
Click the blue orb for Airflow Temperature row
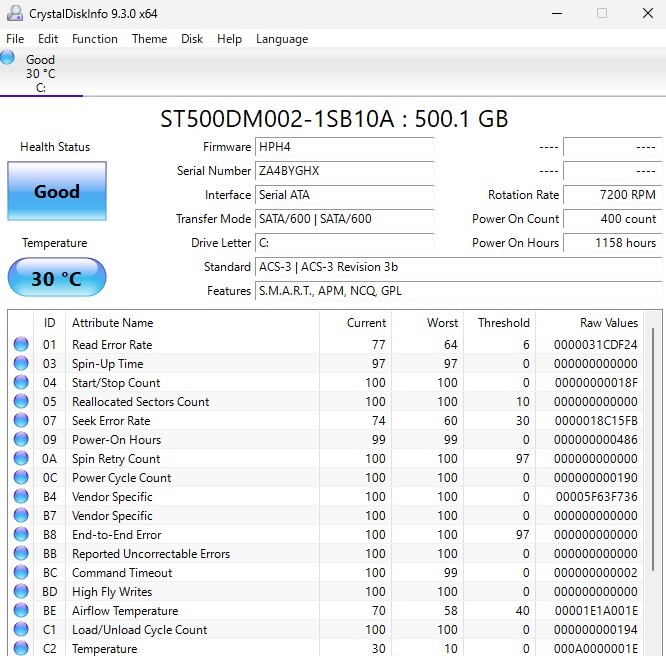21,611
